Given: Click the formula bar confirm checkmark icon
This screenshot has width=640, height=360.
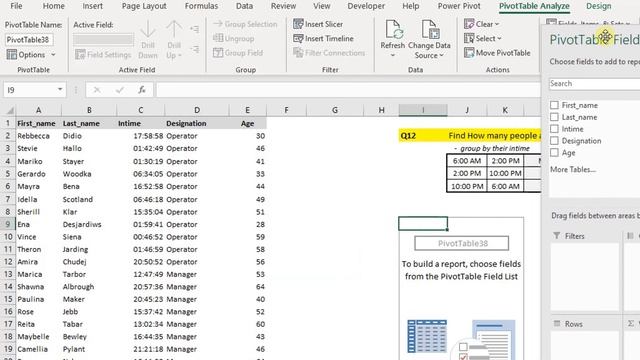Looking at the screenshot, I should (x=120, y=90).
